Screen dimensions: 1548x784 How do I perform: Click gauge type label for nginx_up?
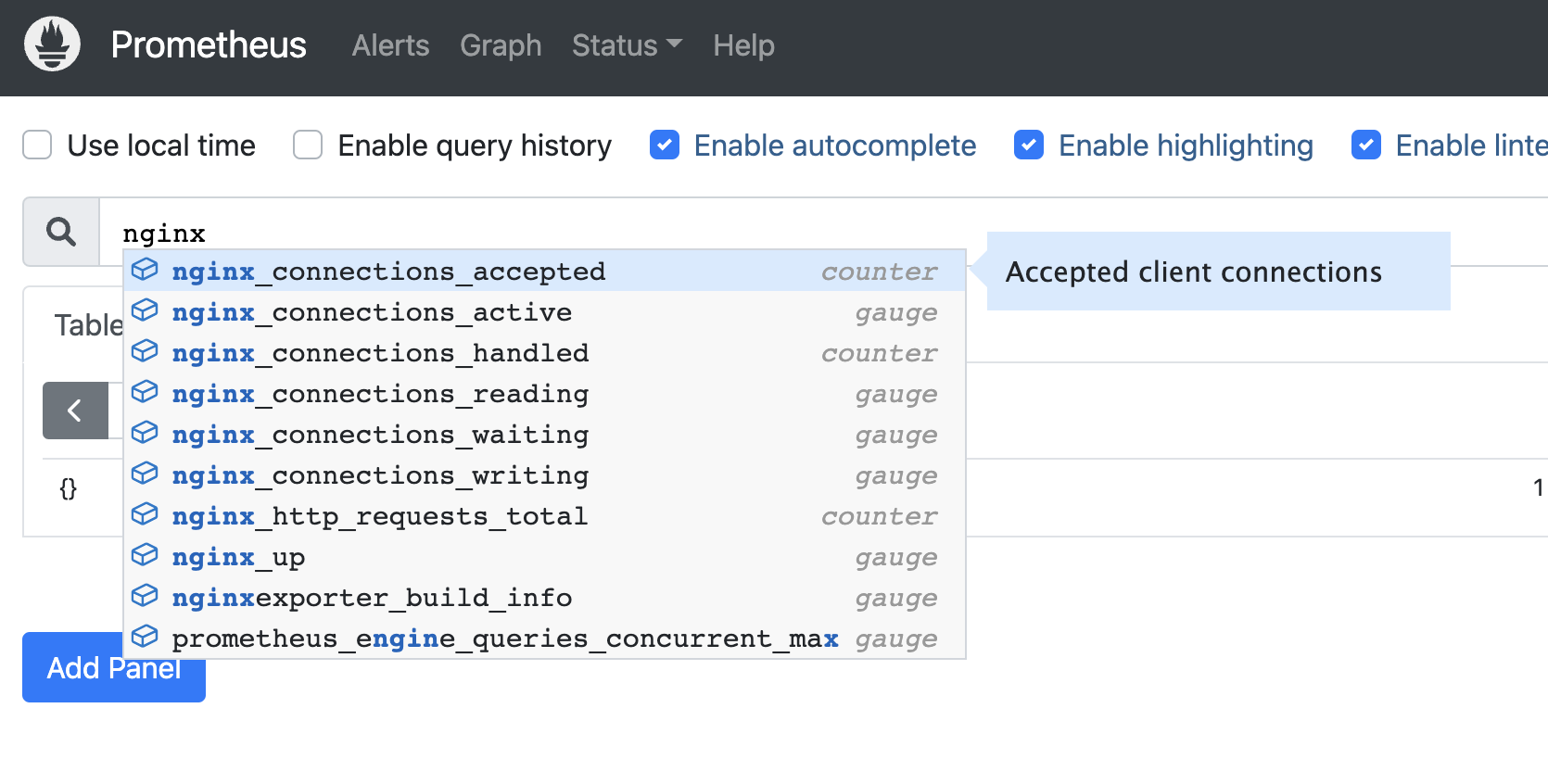[895, 557]
